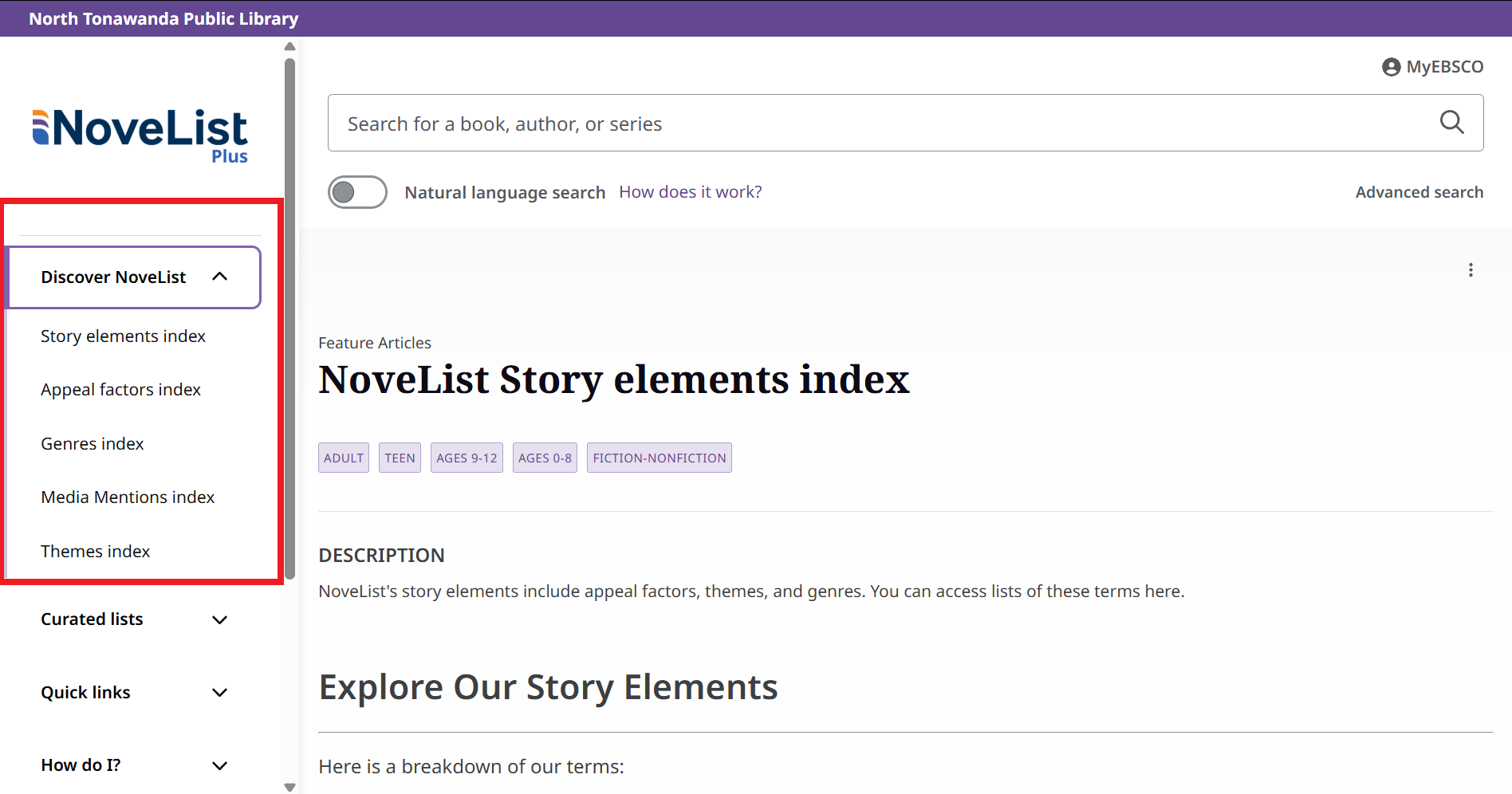Click the NoveList Plus logo
The width and height of the screenshot is (1512, 794).
(x=140, y=136)
